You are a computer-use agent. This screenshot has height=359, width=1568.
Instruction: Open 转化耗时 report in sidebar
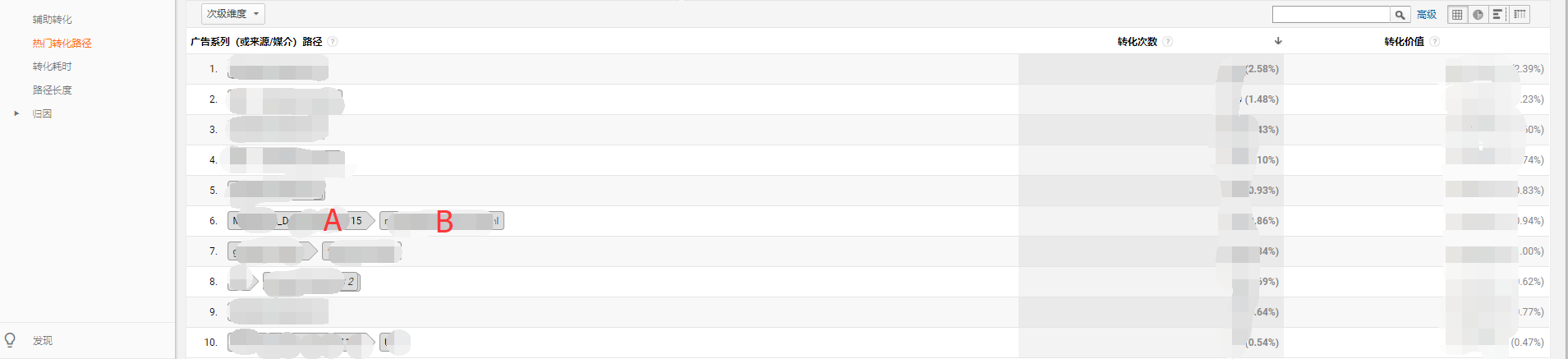53,67
